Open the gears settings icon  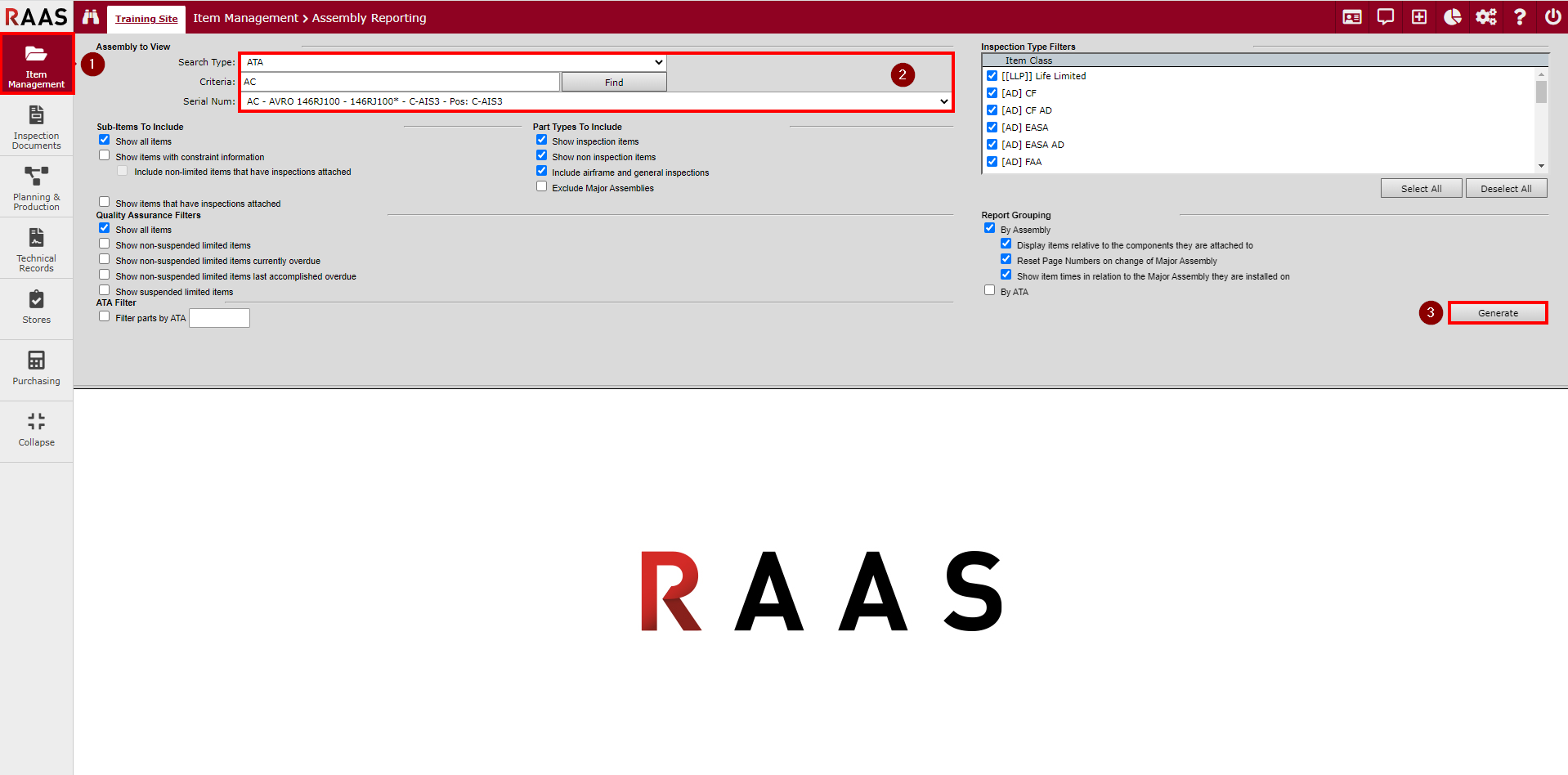pyautogui.click(x=1485, y=17)
